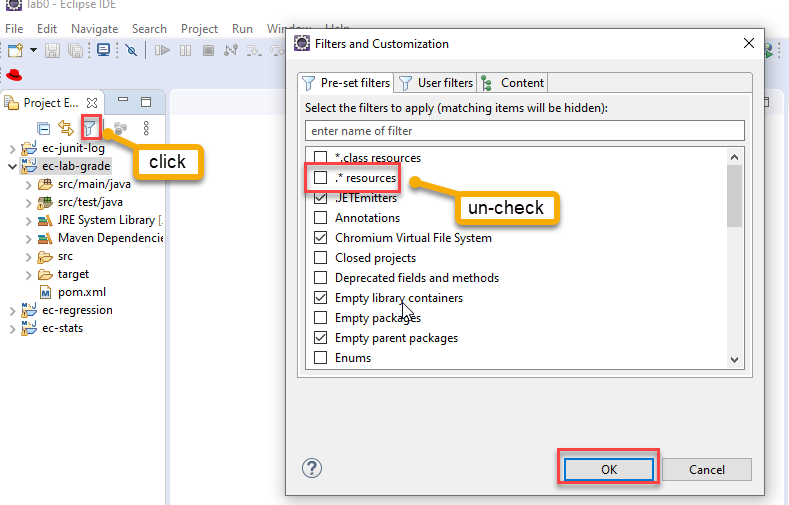Click the Collapse All icon in Project Explorer
789x505 pixels.
[x=44, y=129]
